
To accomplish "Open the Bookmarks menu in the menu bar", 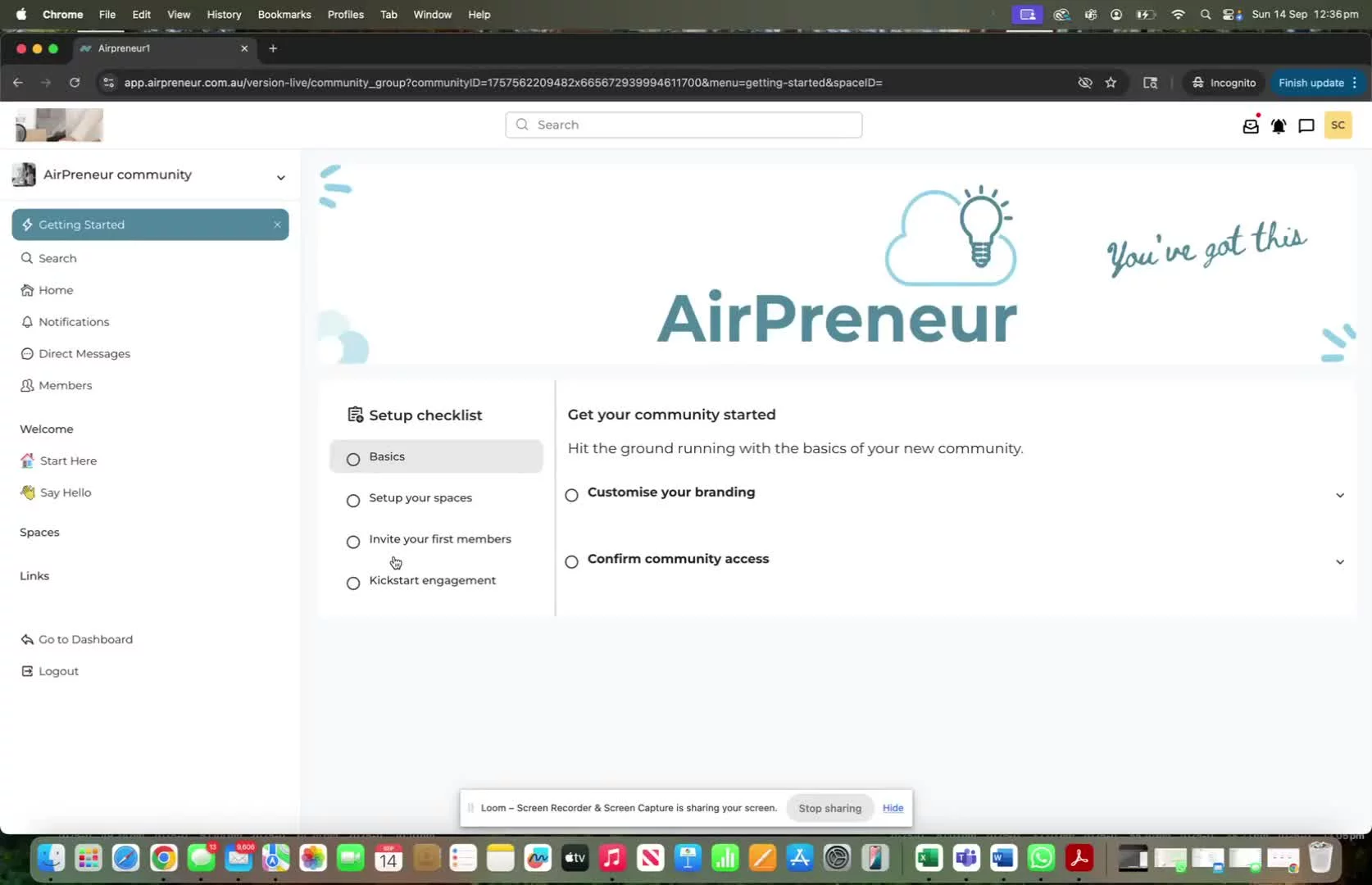I will 284,14.
